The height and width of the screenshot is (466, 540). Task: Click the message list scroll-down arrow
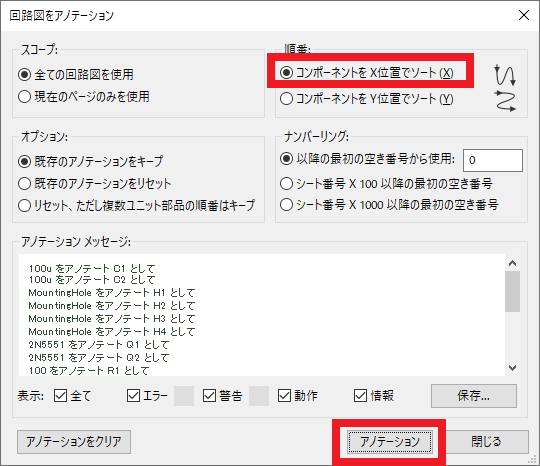pos(512,368)
